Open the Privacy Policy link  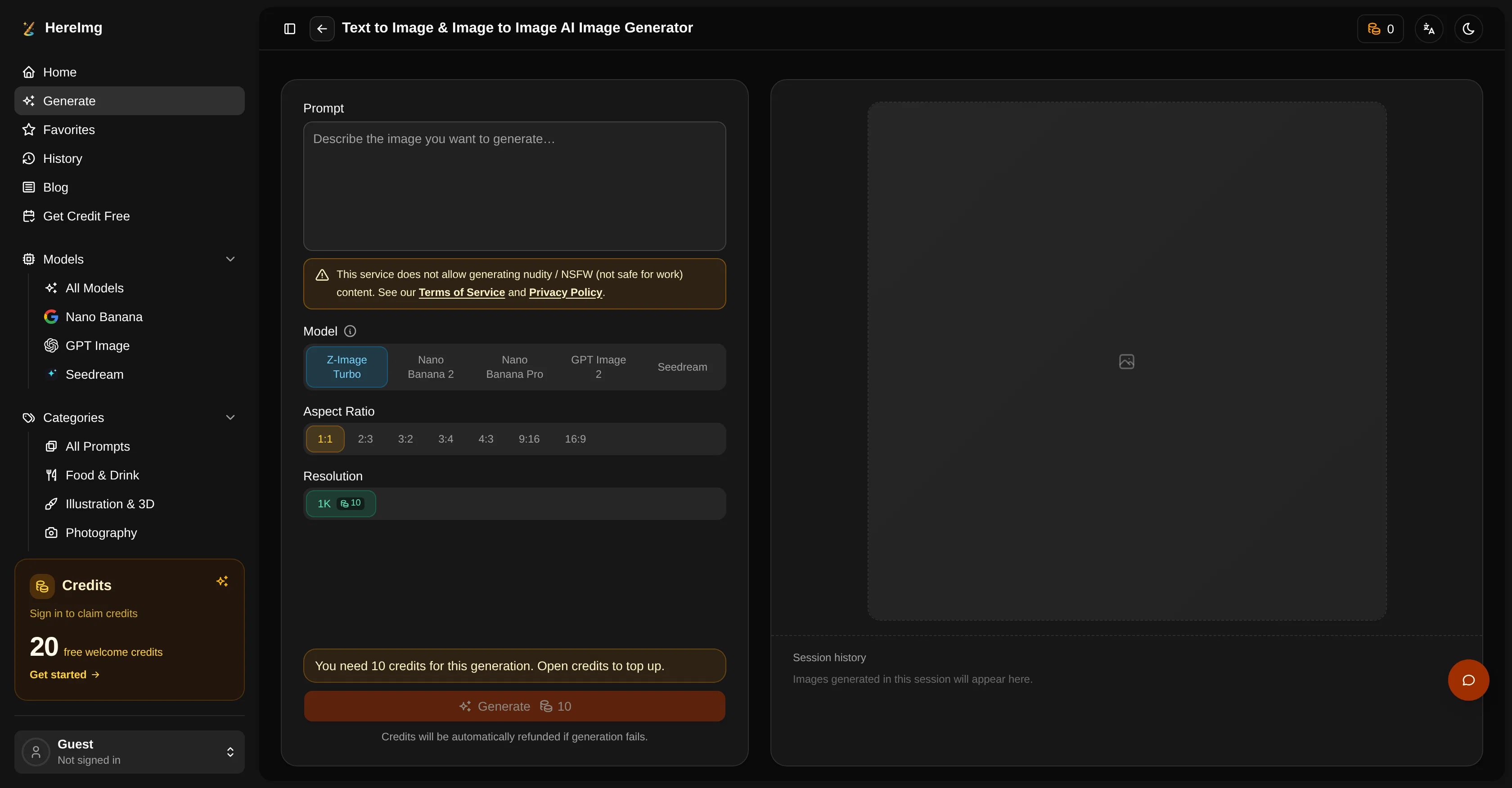[566, 292]
